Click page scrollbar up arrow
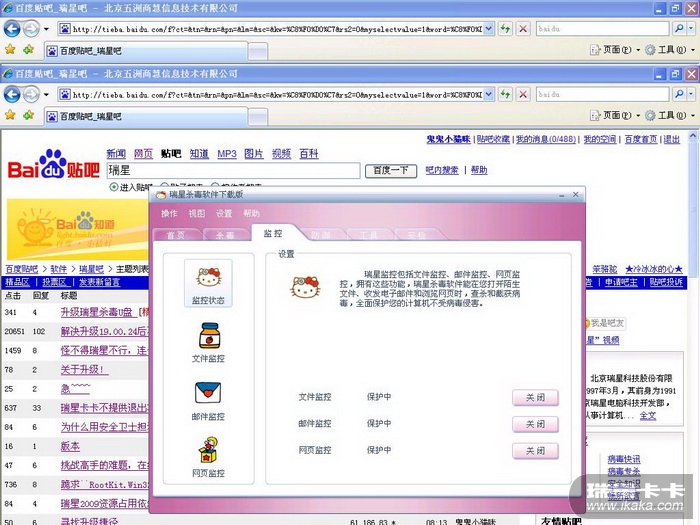Viewport: 700px width, 525px height. point(692,136)
